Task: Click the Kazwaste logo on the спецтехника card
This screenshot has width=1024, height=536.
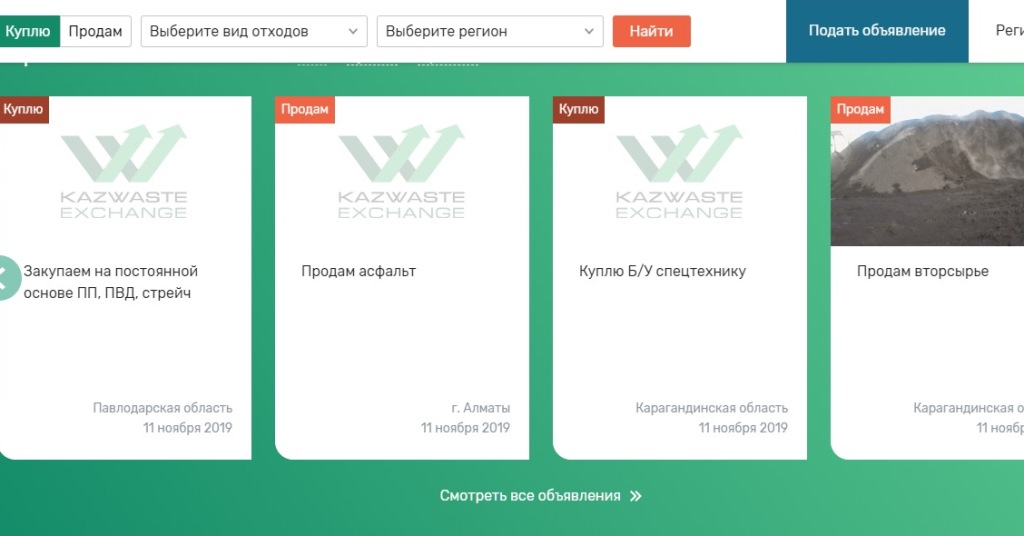Action: click(679, 172)
